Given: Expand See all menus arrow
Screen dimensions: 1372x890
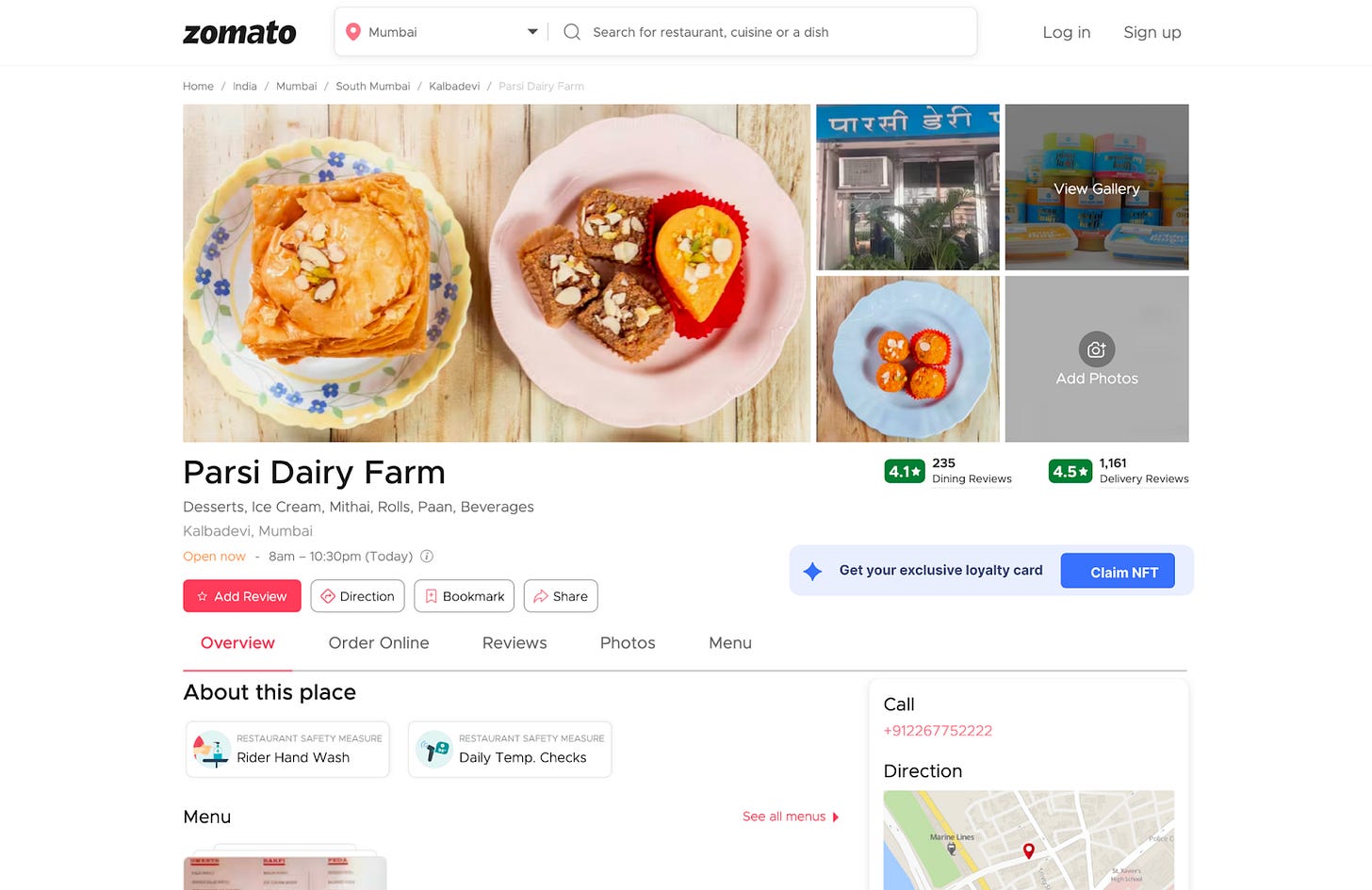Looking at the screenshot, I should tap(836, 817).
